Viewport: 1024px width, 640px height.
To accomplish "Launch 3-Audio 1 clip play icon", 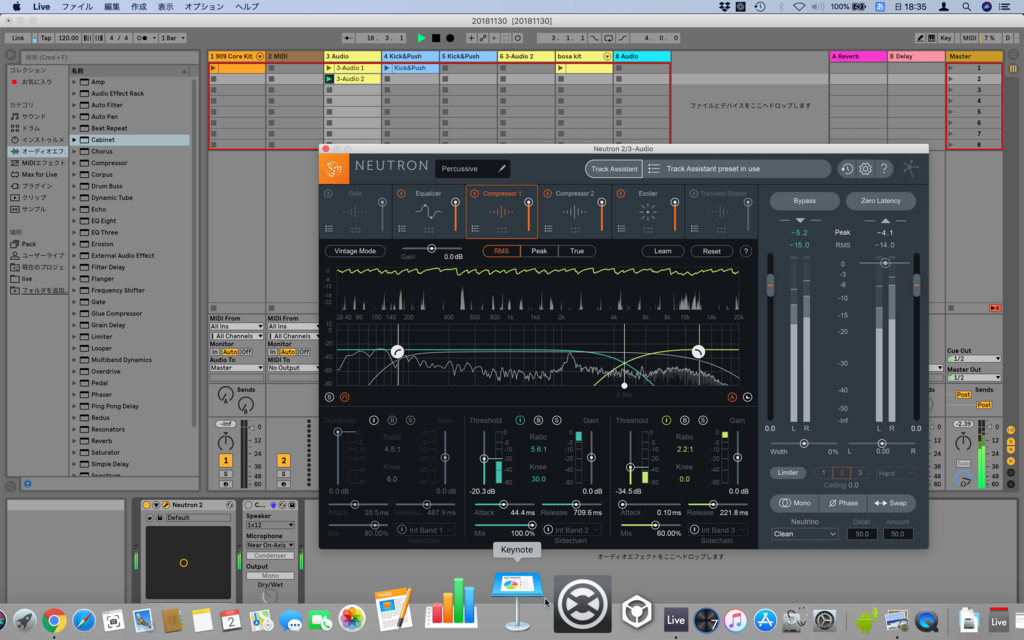I will click(x=329, y=68).
